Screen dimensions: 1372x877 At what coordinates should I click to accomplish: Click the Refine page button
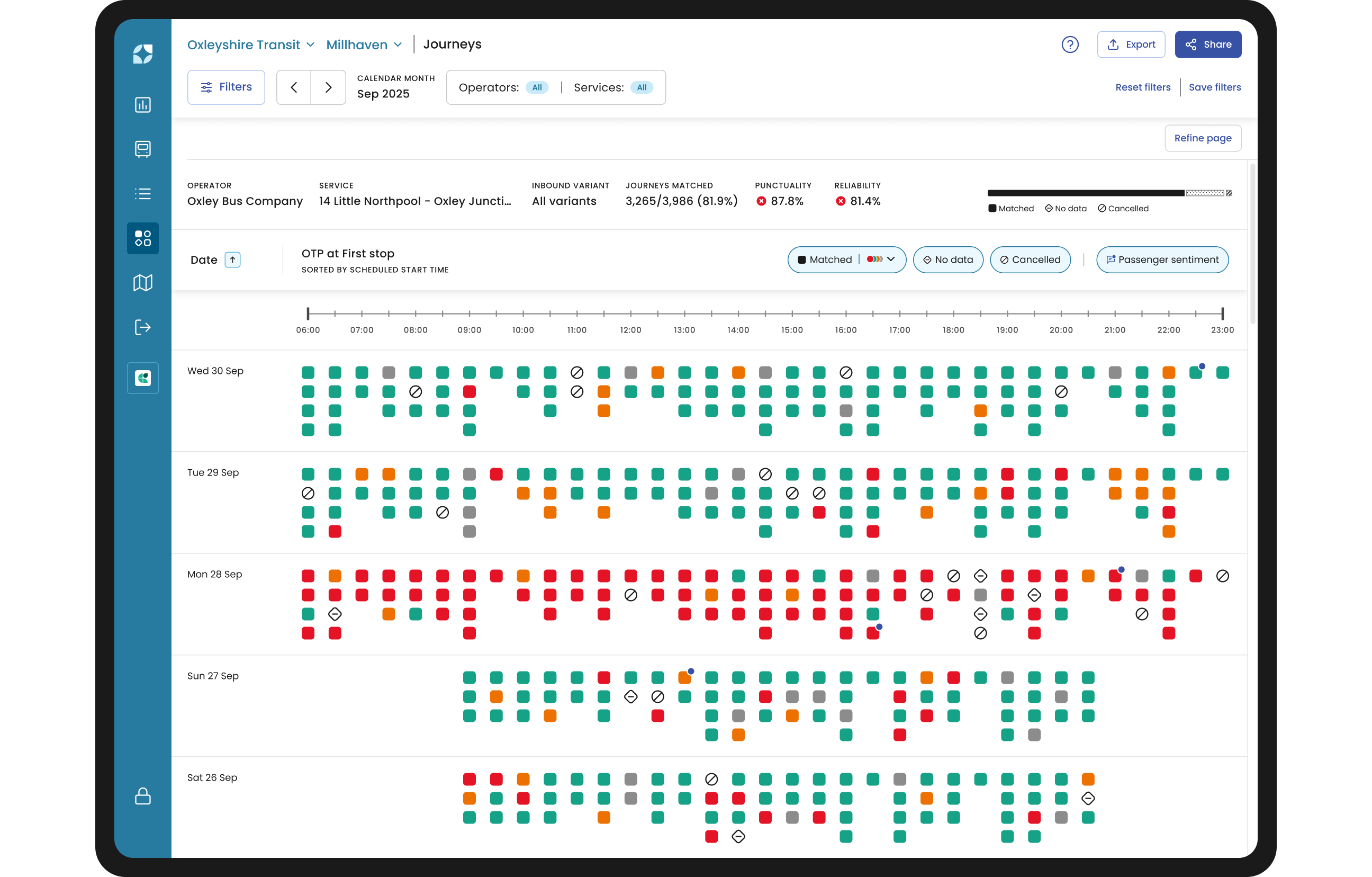(x=1202, y=138)
